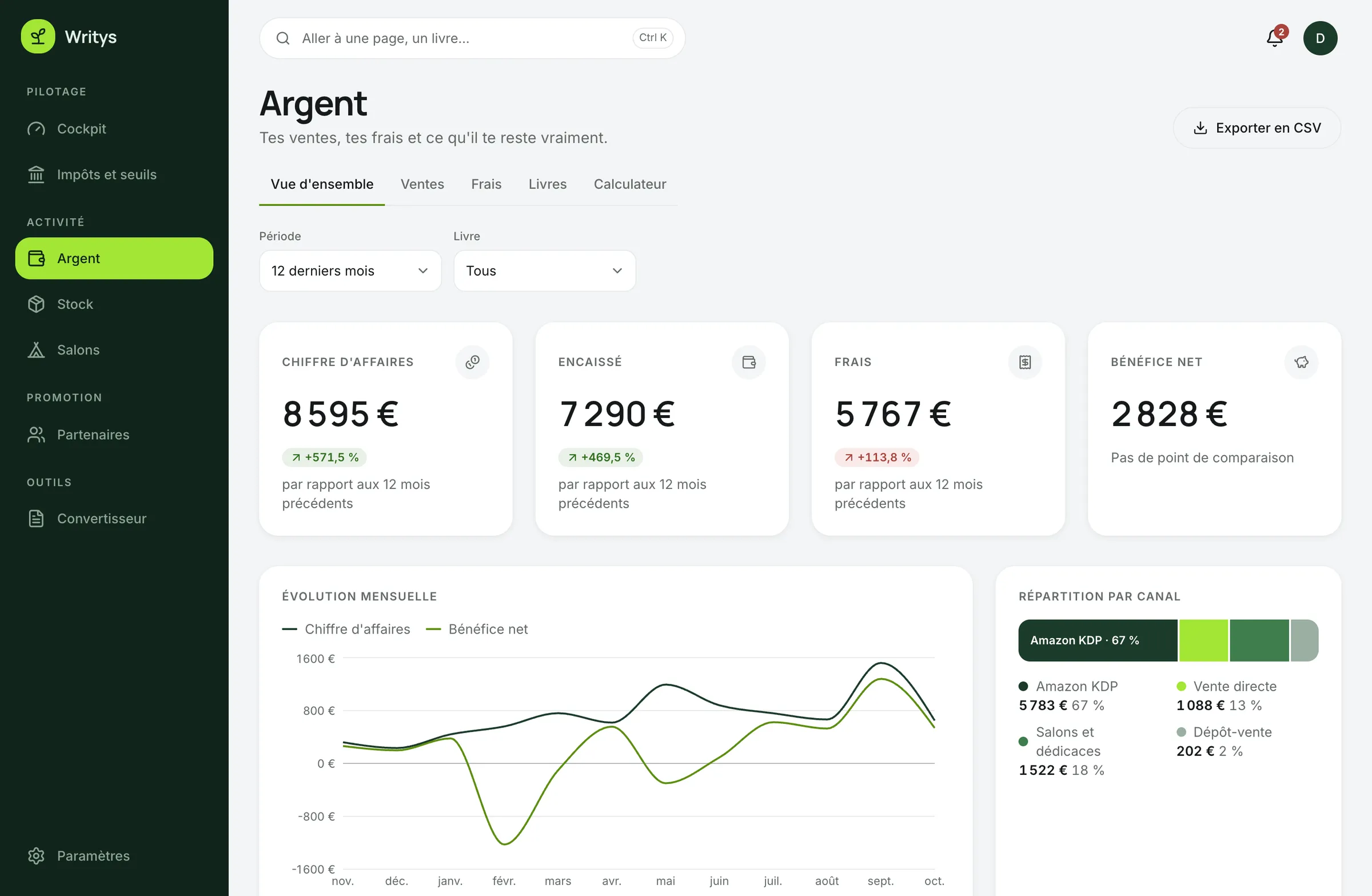Open the Période dropdown showing 12 derniers mois

350,270
